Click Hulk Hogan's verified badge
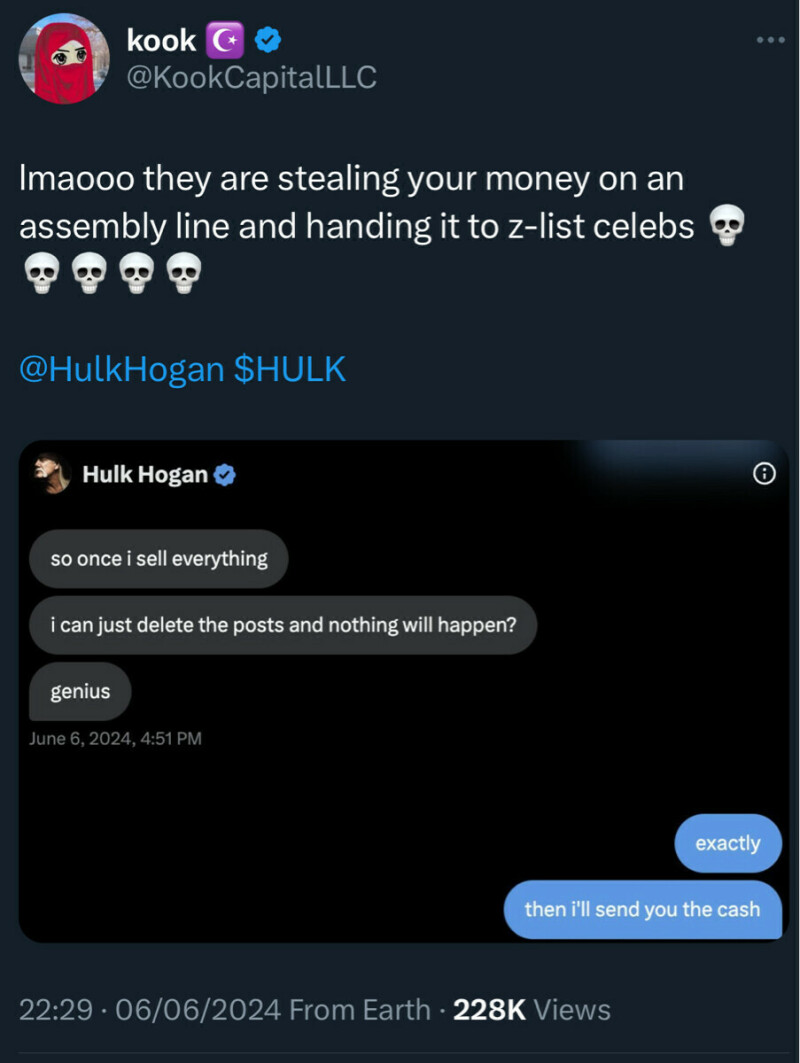 [224, 475]
